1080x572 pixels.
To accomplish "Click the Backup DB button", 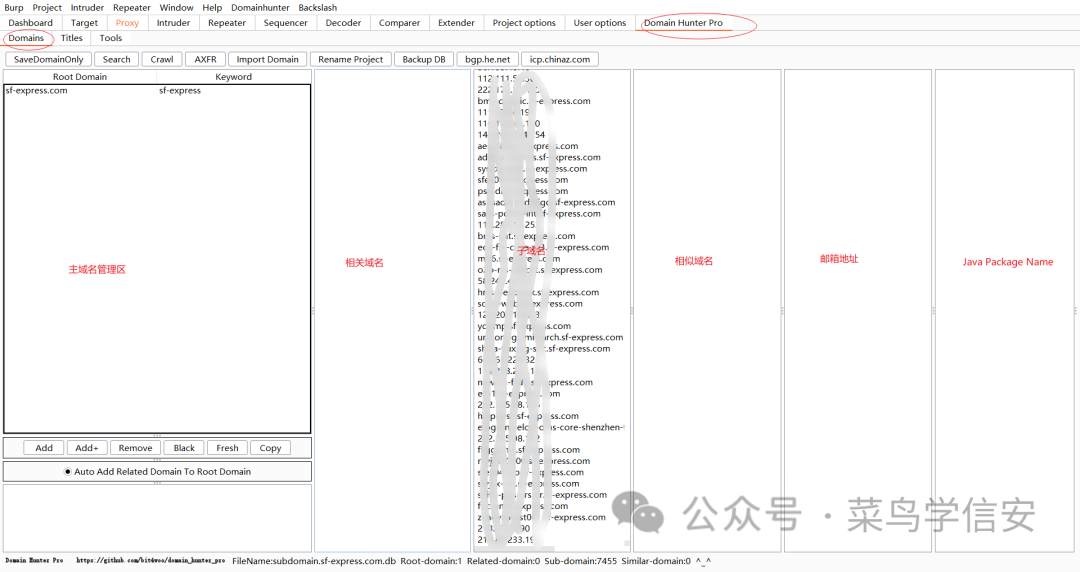I will tap(424, 59).
